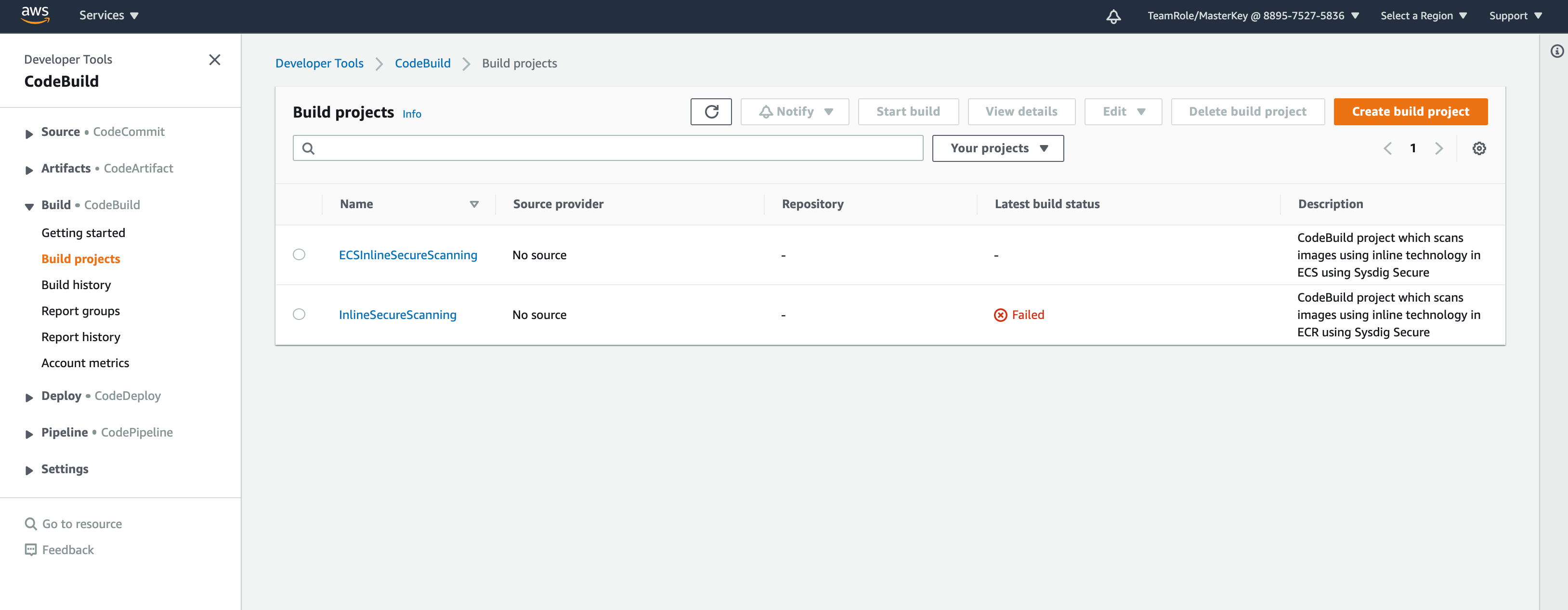Click the info circle icon at right edge

pyautogui.click(x=1556, y=51)
